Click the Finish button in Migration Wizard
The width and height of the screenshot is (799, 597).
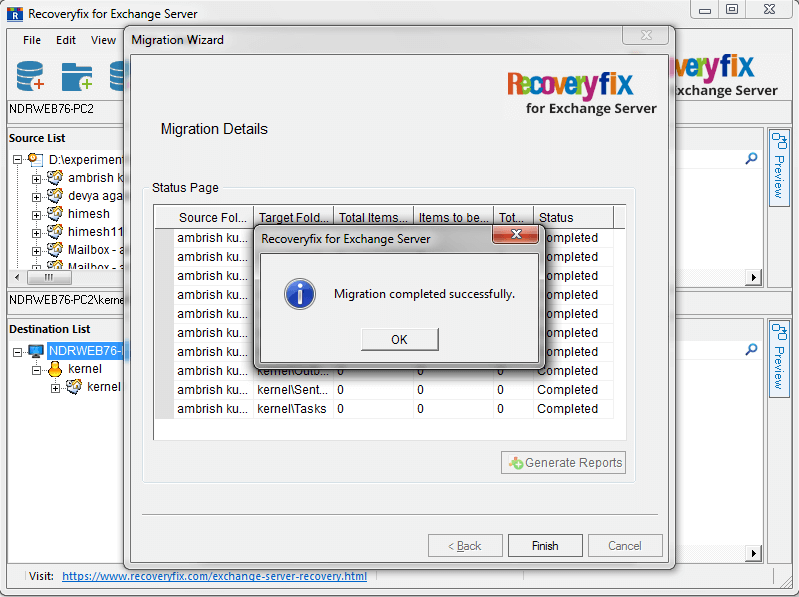coord(545,546)
